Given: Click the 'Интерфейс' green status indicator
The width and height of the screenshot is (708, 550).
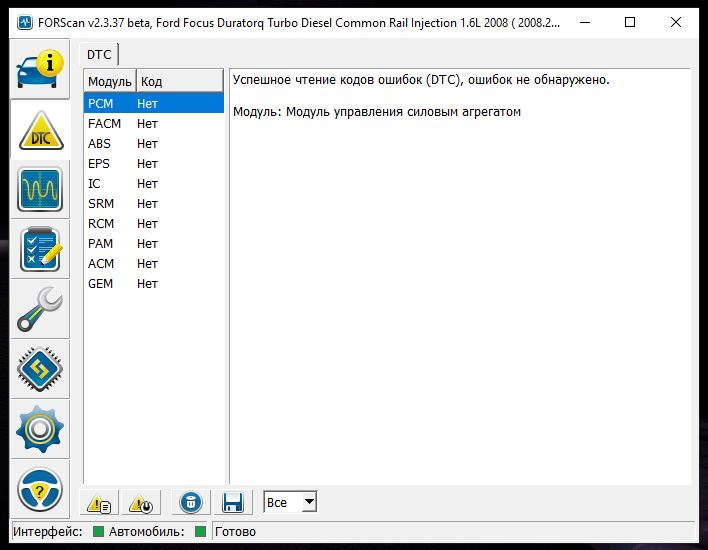Looking at the screenshot, I should (x=98, y=531).
